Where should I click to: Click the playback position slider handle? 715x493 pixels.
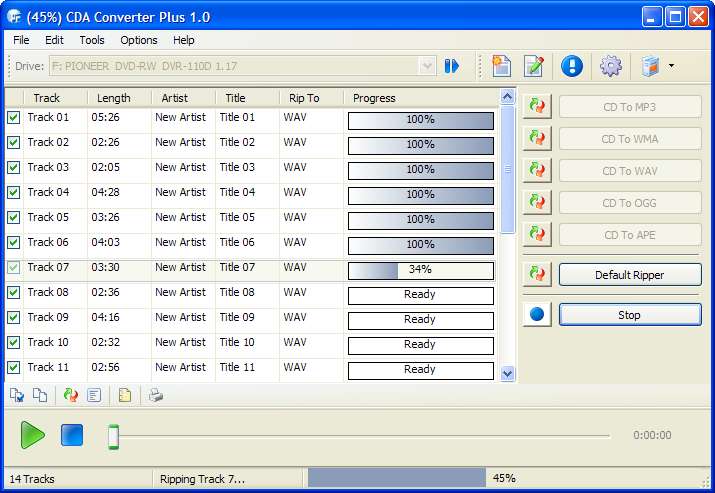point(114,436)
